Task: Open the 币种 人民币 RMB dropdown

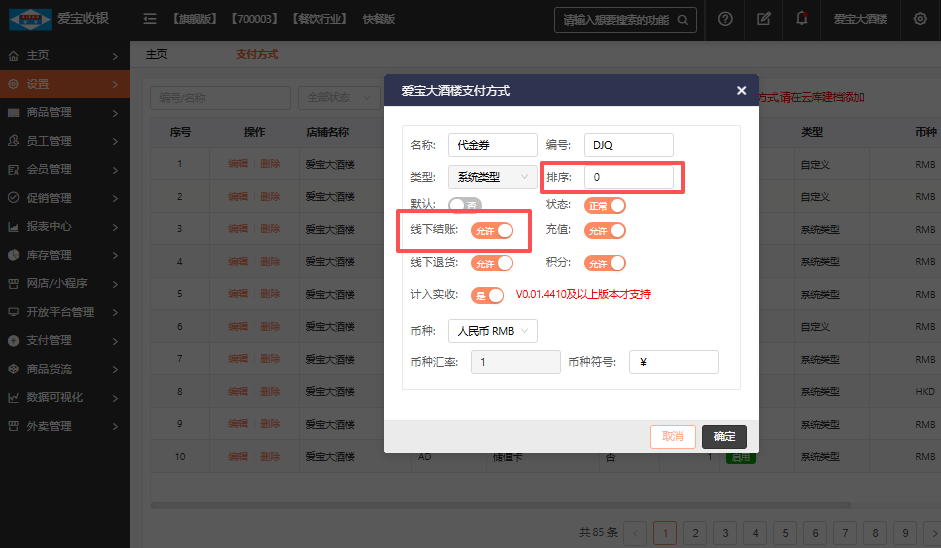Action: click(493, 330)
